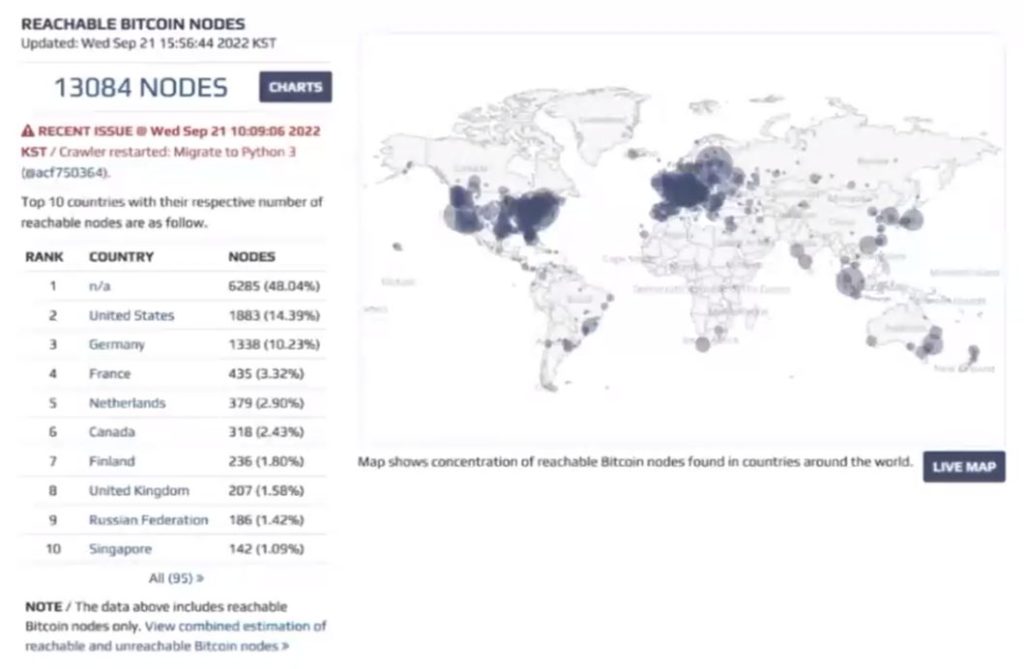This screenshot has height=669, width=1024.
Task: Open the France country link
Action: tap(110, 374)
